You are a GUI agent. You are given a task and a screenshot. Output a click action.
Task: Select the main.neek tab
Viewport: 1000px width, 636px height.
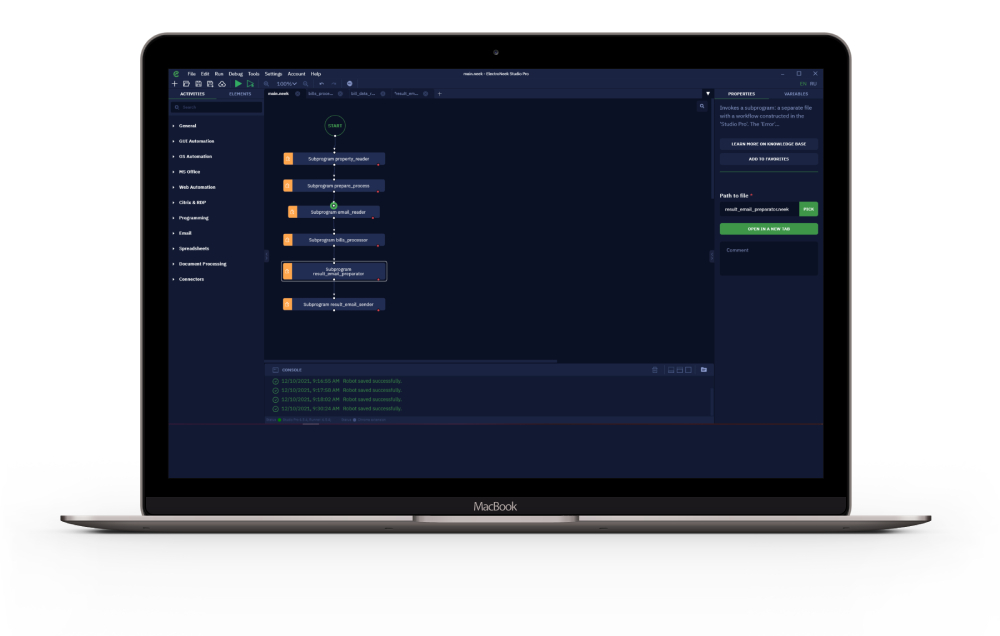[278, 94]
